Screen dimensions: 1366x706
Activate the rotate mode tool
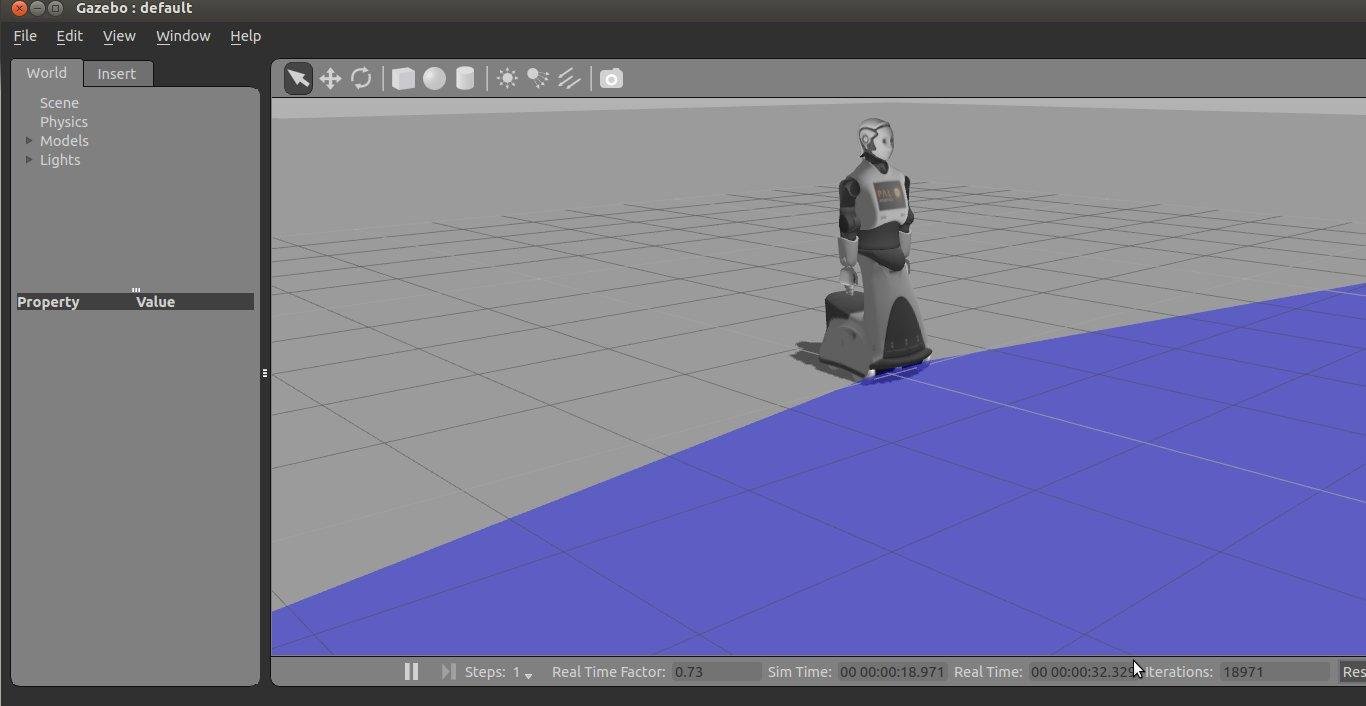point(361,78)
